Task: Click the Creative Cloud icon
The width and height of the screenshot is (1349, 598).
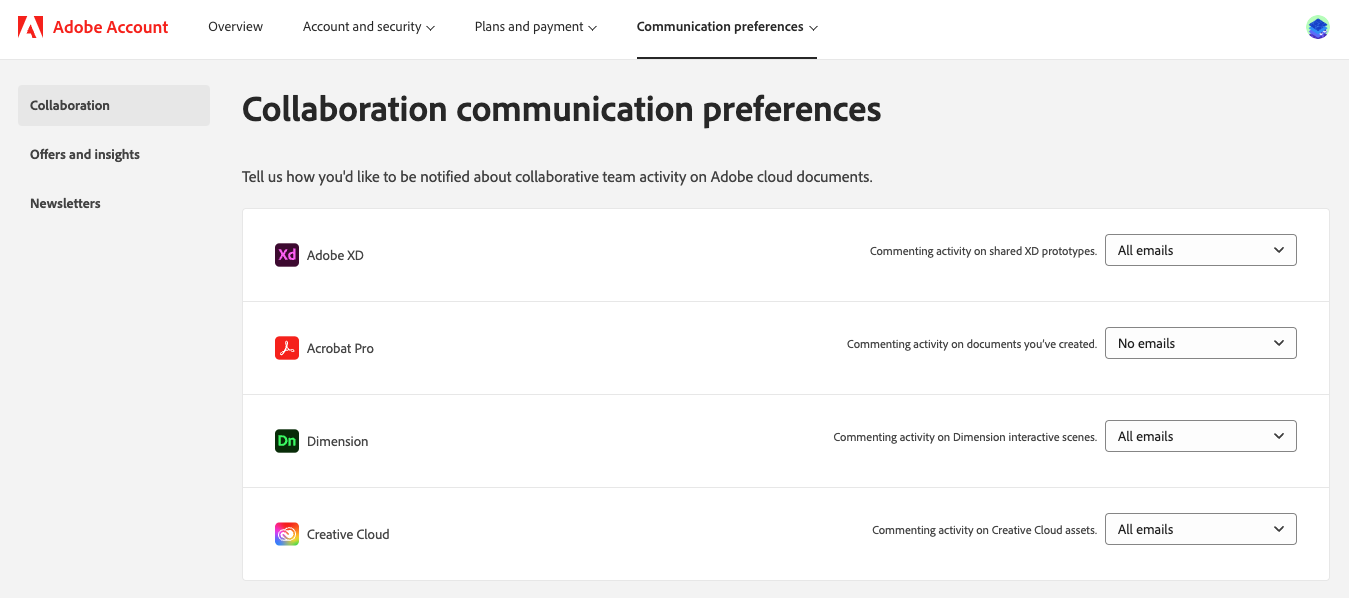Action: [287, 533]
